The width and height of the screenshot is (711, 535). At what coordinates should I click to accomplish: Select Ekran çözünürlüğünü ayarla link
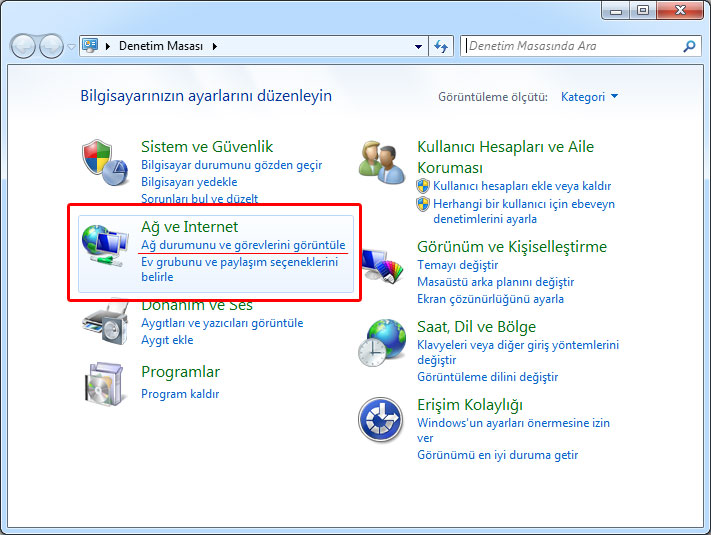(490, 299)
